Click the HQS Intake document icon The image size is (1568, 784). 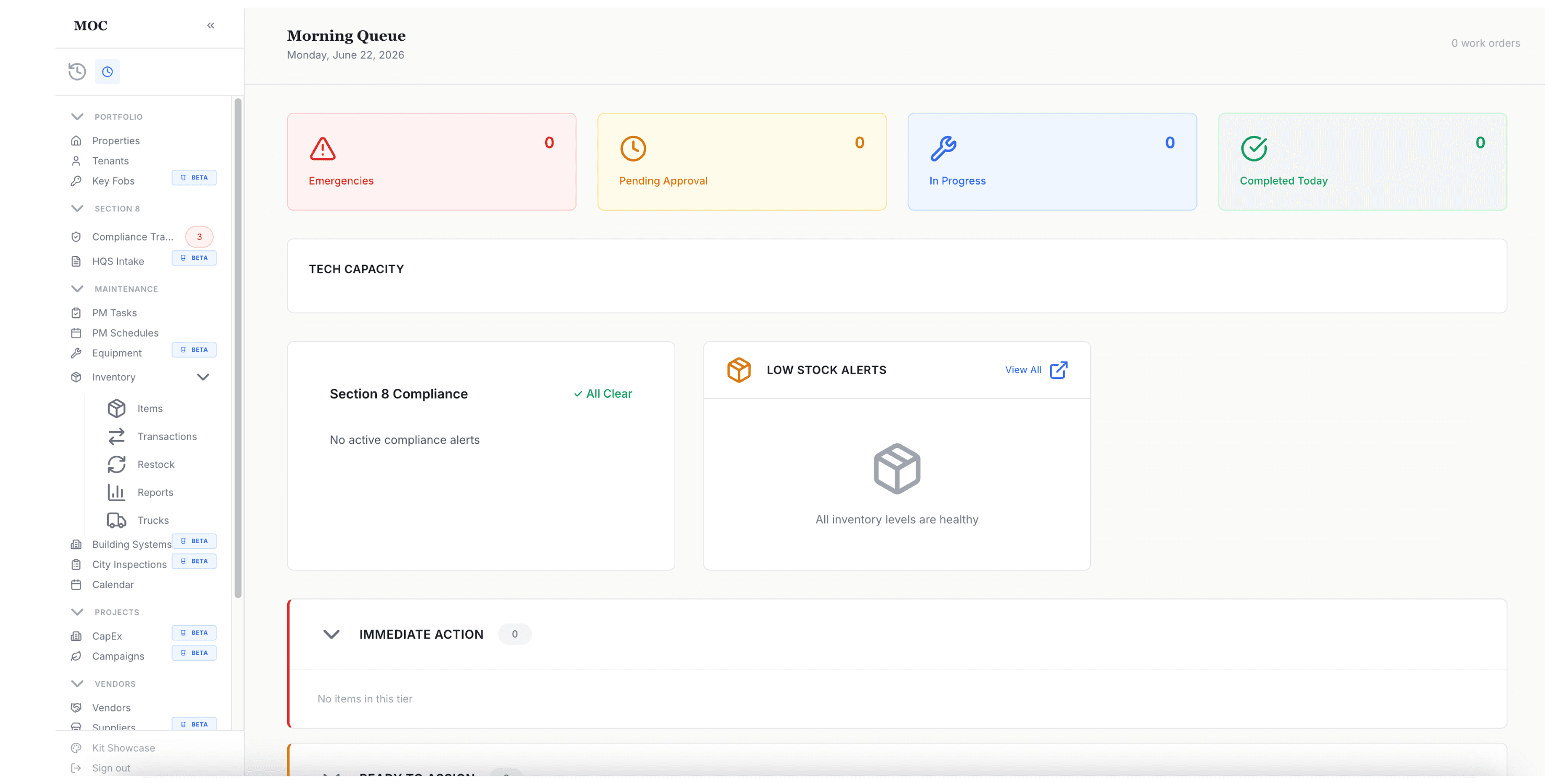click(x=76, y=261)
